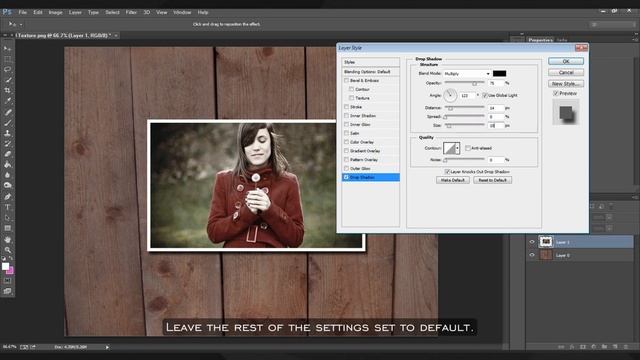
Task: Click the Layer 1 thumbnail
Action: click(x=546, y=242)
